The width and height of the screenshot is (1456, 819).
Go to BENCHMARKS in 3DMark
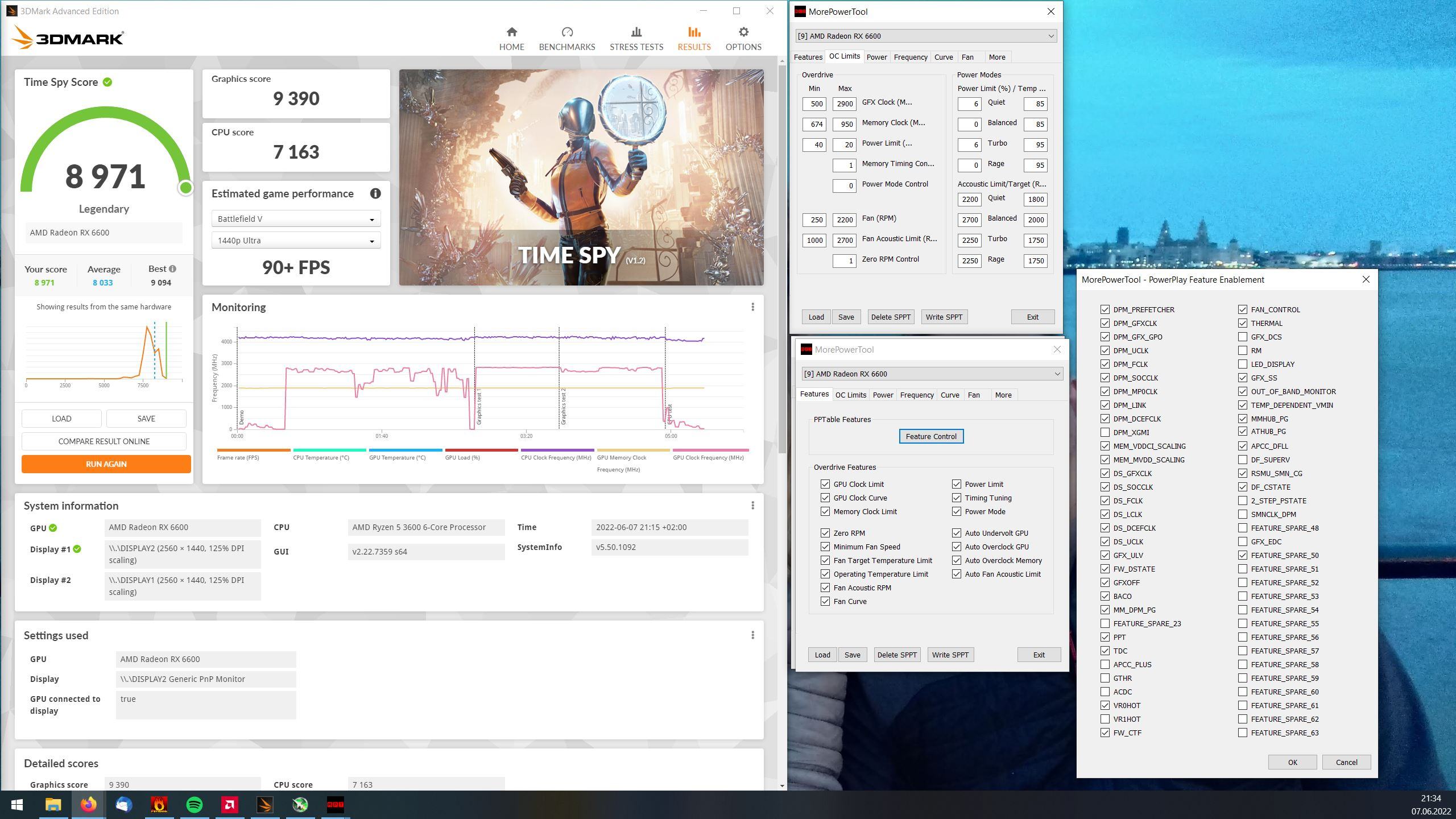566,39
